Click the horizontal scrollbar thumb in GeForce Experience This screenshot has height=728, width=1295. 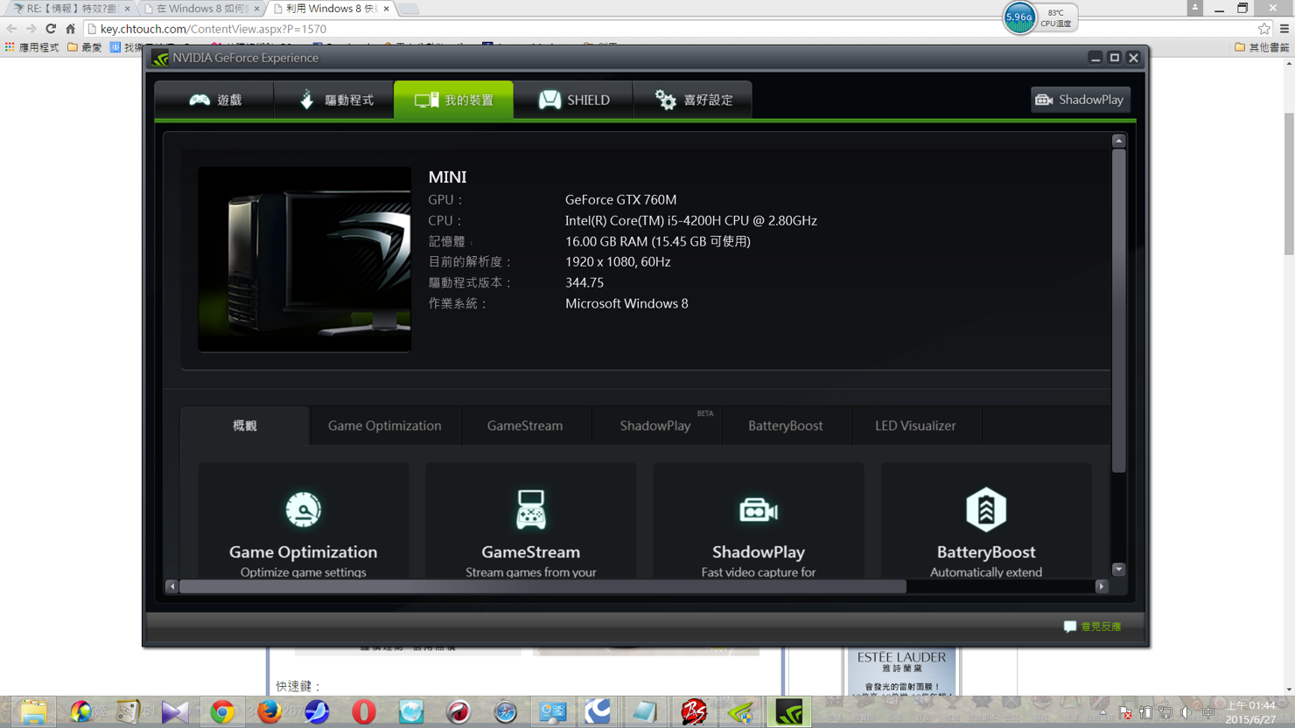coord(542,587)
